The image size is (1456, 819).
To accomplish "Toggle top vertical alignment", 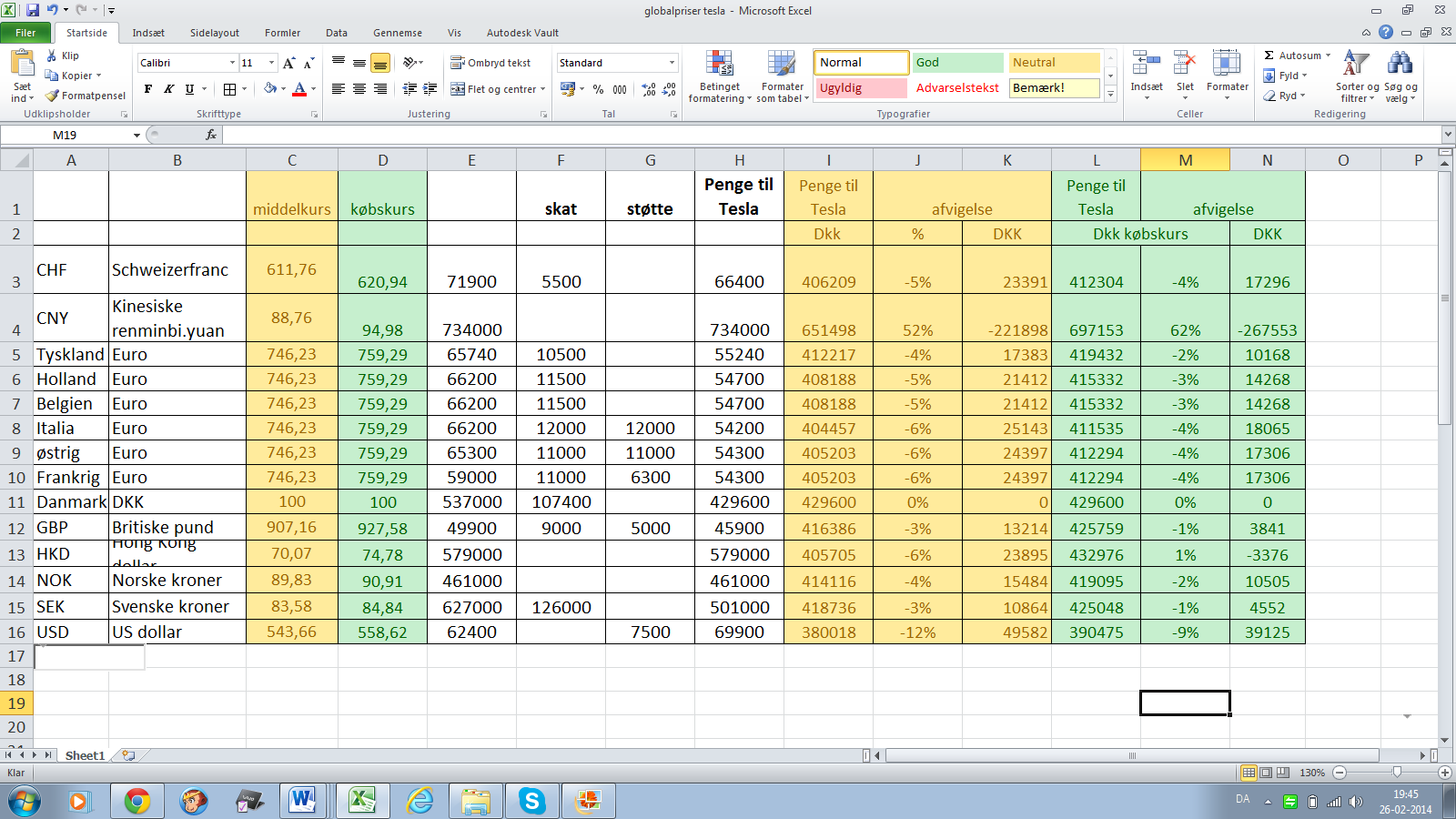I will [339, 63].
